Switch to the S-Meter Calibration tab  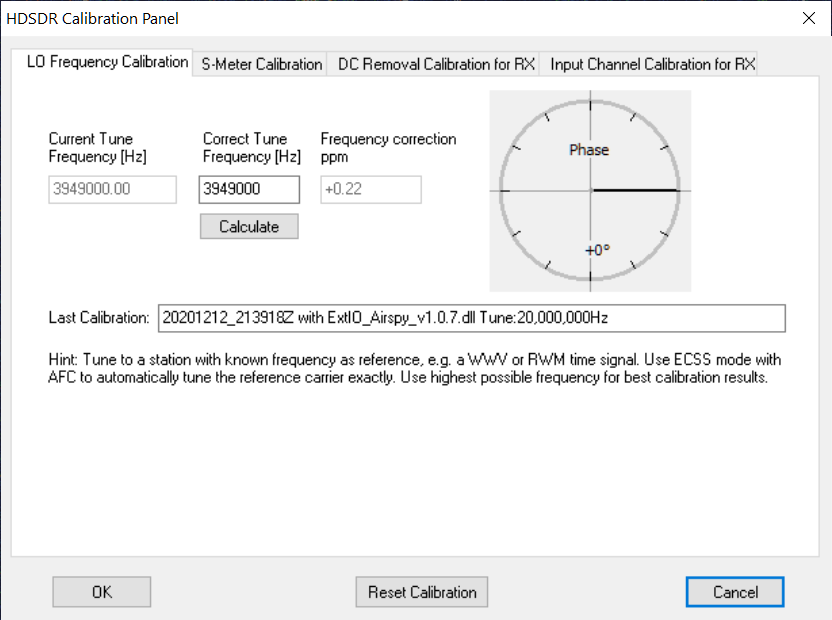(x=262, y=64)
